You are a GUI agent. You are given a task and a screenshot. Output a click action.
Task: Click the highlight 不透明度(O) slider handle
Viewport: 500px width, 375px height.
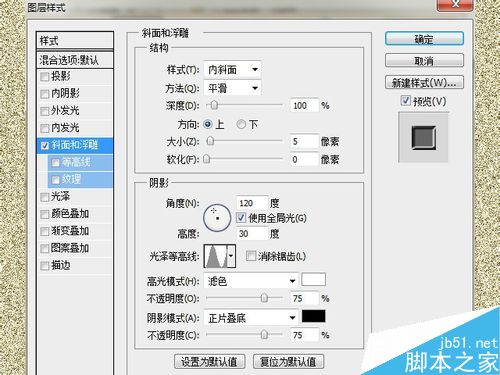[x=264, y=298]
